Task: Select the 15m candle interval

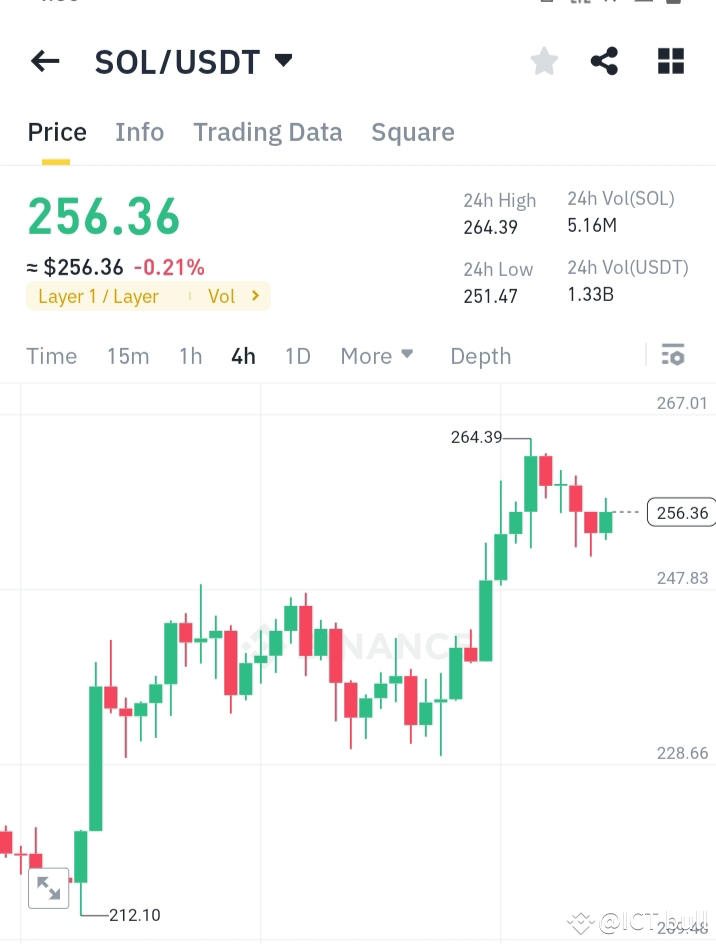Action: (x=128, y=356)
